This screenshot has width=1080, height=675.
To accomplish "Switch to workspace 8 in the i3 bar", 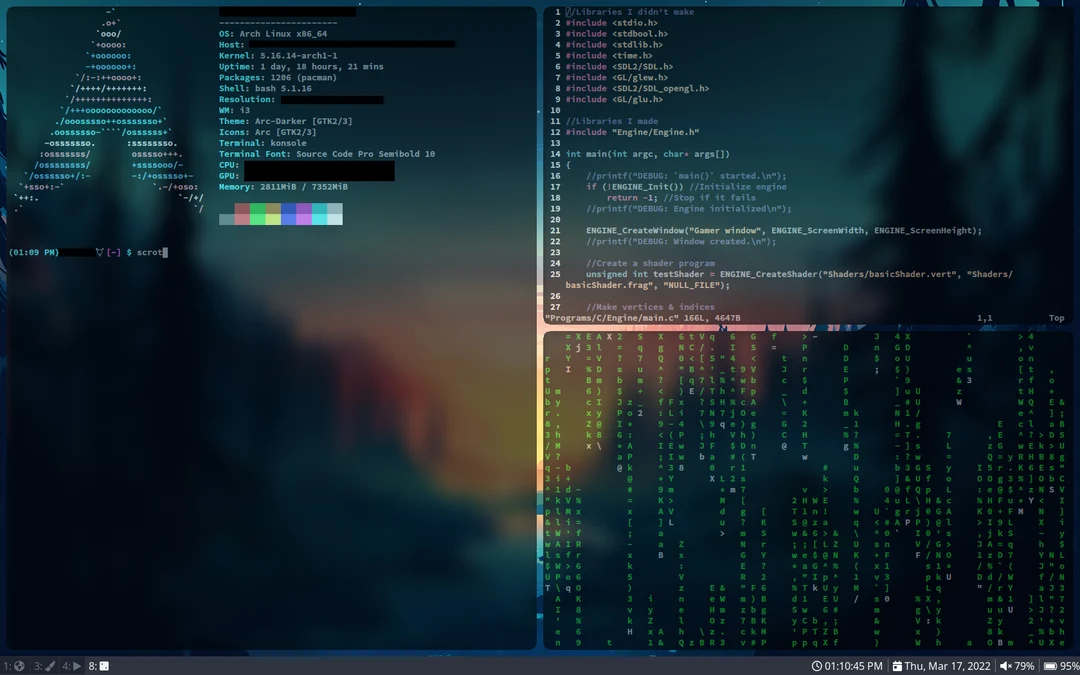I will pyautogui.click(x=96, y=665).
